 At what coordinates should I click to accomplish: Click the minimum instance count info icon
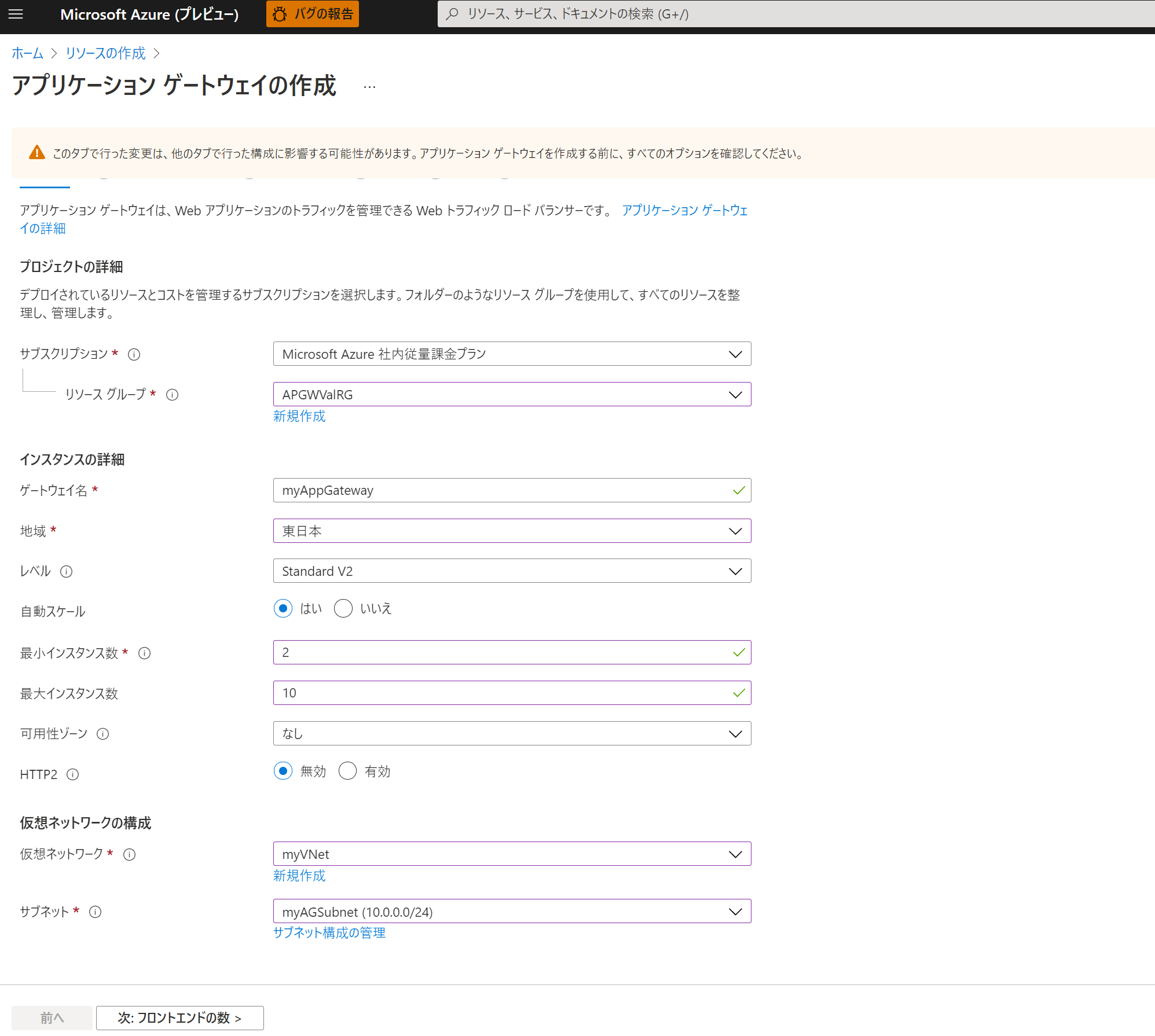pyautogui.click(x=145, y=653)
